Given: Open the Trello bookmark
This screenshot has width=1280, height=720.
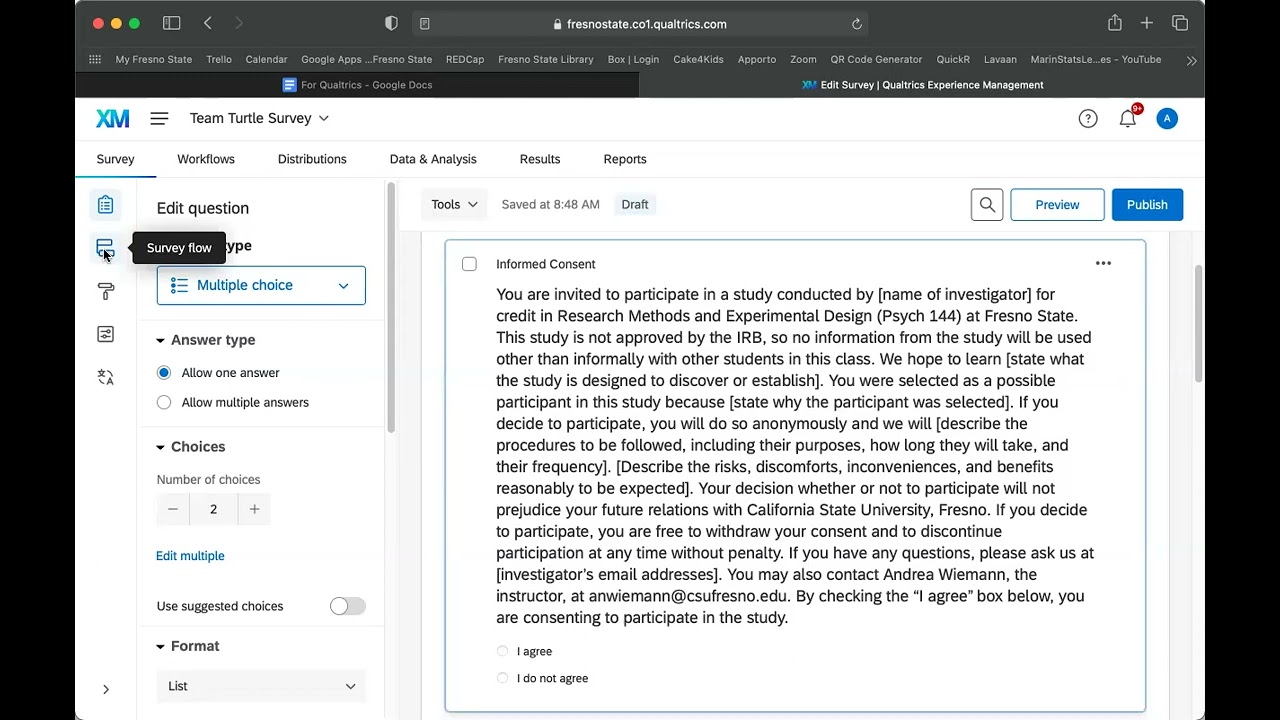Looking at the screenshot, I should pos(219,60).
